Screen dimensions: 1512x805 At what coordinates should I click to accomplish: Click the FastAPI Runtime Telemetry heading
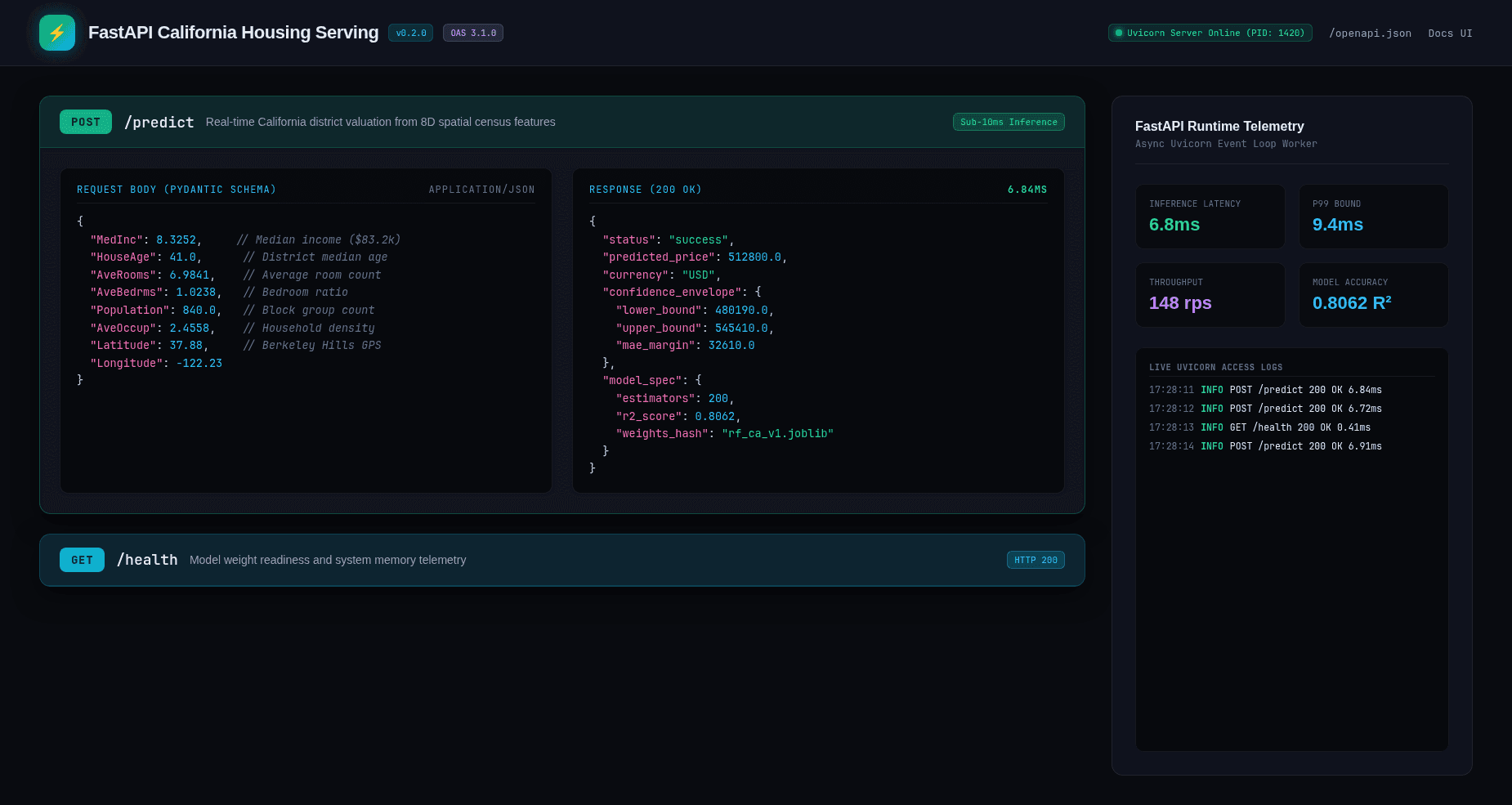click(1219, 126)
